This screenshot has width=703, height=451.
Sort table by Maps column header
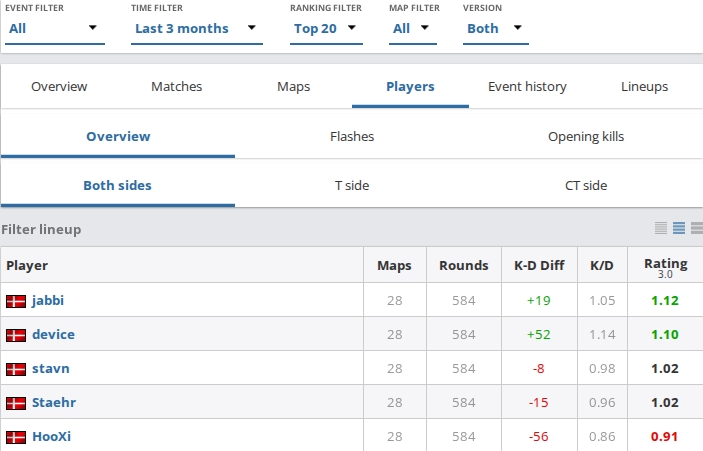[x=395, y=265]
